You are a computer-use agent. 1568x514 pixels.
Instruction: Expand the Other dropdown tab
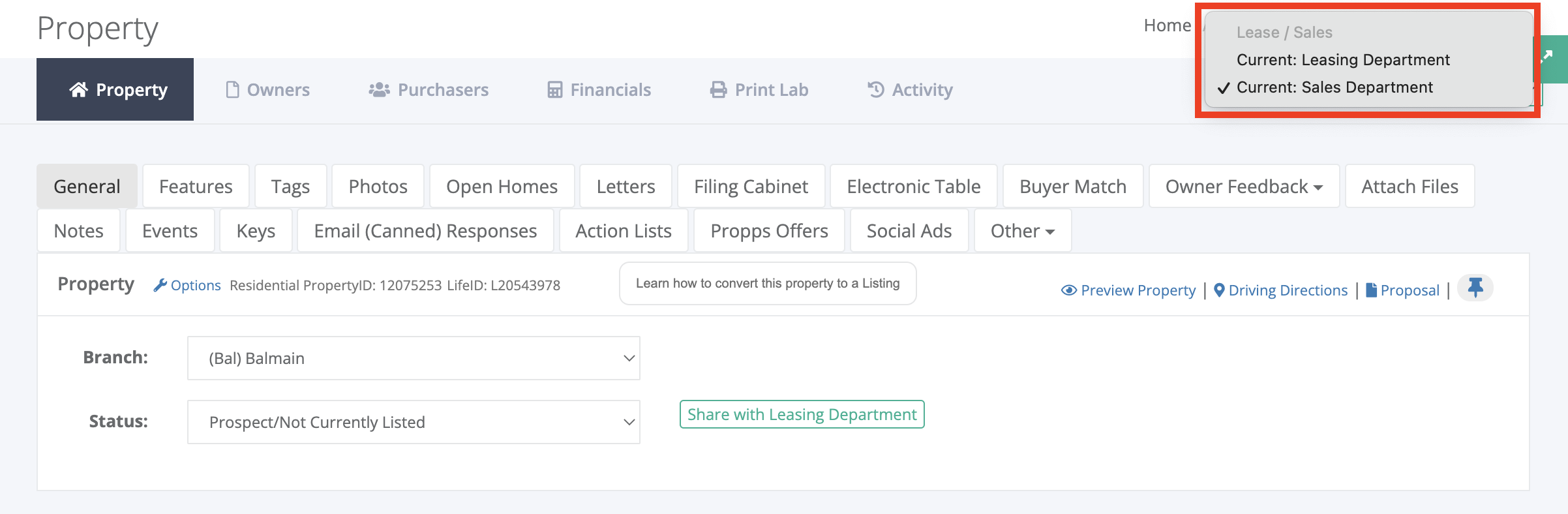click(1022, 231)
